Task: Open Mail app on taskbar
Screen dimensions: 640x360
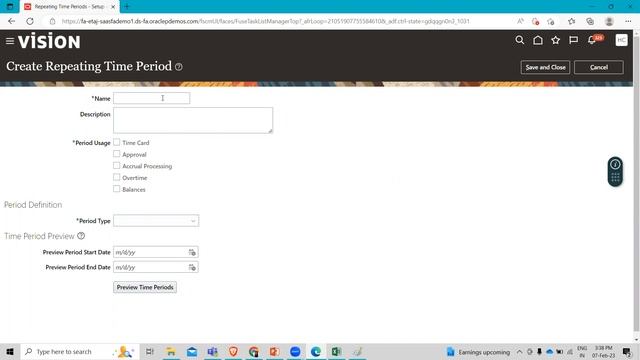Action: (192, 351)
